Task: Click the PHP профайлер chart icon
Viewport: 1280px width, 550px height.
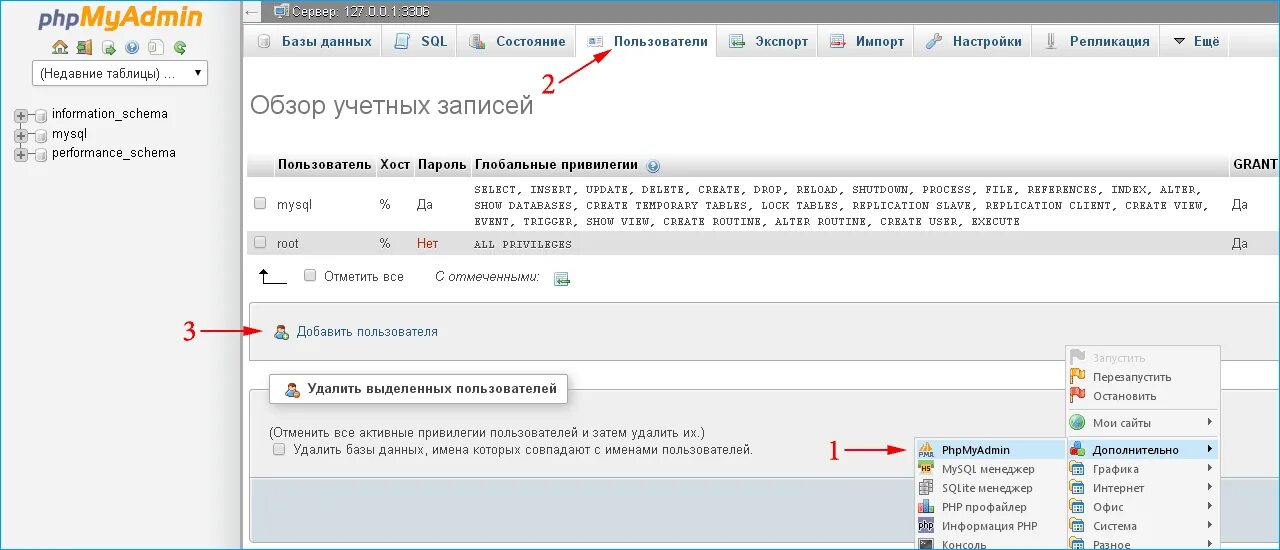Action: point(926,507)
